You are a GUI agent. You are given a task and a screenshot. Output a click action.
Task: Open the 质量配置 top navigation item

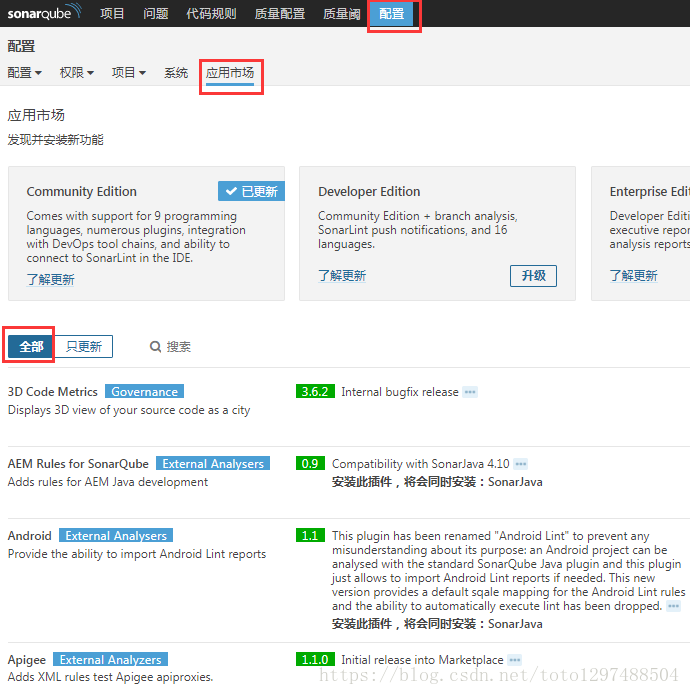[280, 13]
